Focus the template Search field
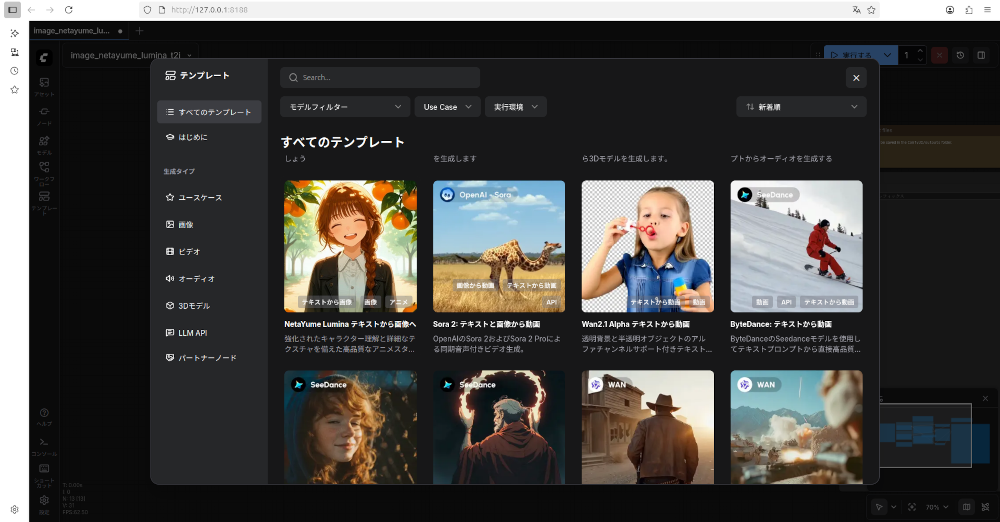1000x522 pixels. tap(380, 77)
